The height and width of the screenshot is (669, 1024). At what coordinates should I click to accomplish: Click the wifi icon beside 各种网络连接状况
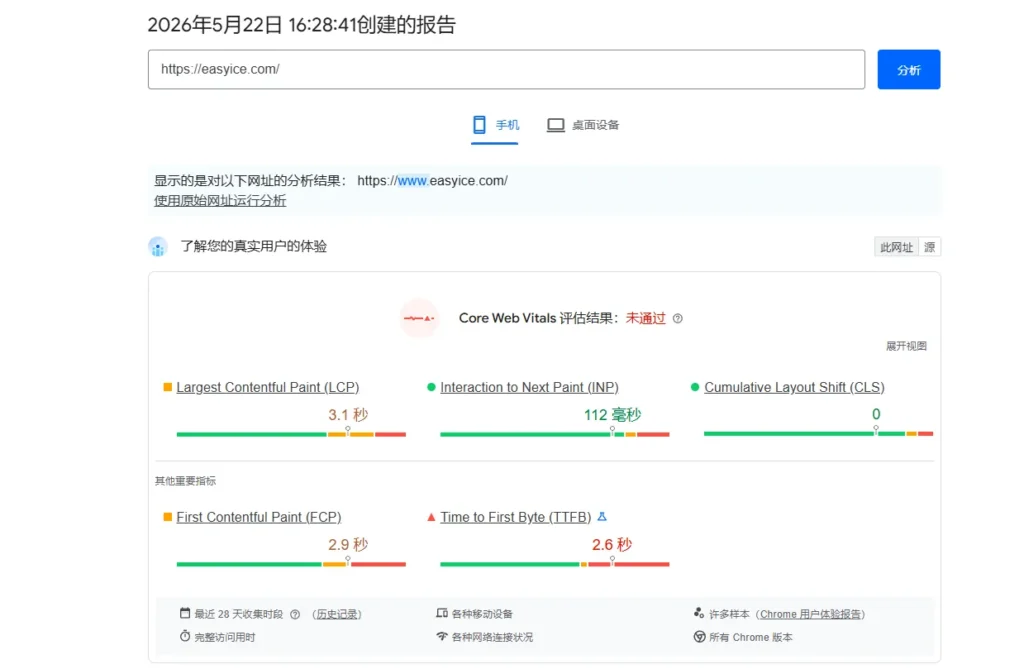click(442, 636)
